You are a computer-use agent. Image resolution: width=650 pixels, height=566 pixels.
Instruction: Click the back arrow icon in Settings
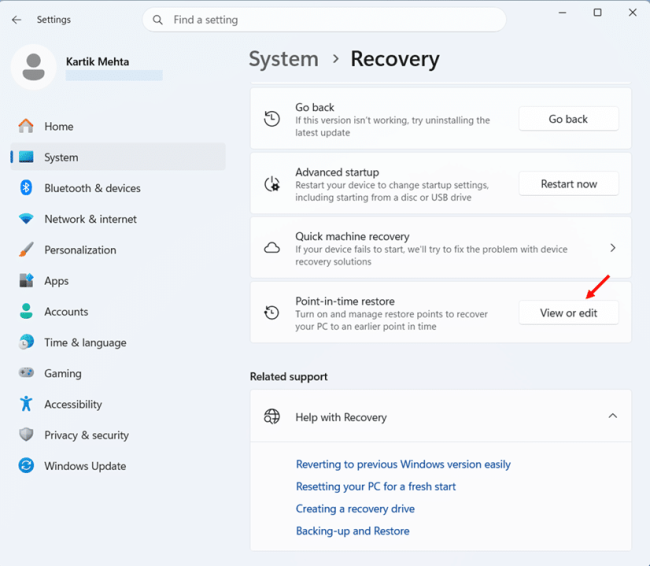[17, 19]
